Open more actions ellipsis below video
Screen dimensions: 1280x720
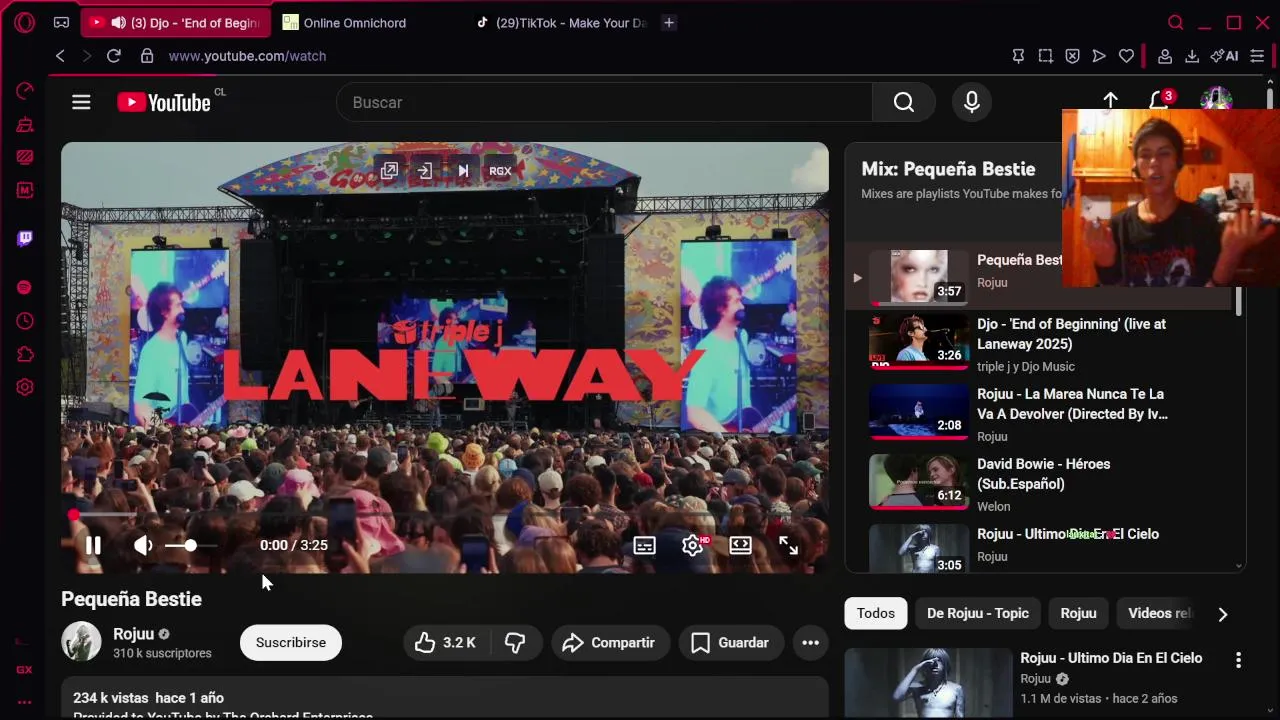pyautogui.click(x=811, y=643)
